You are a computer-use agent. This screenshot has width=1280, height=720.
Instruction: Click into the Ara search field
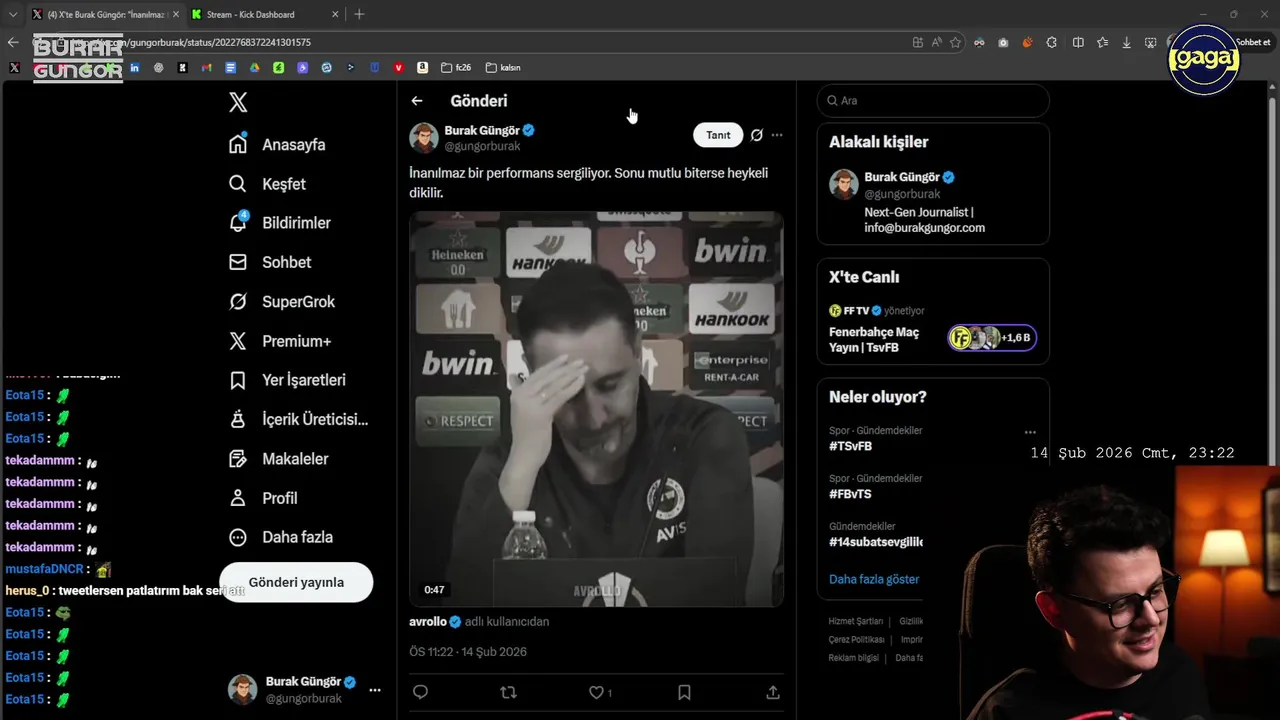click(x=933, y=100)
